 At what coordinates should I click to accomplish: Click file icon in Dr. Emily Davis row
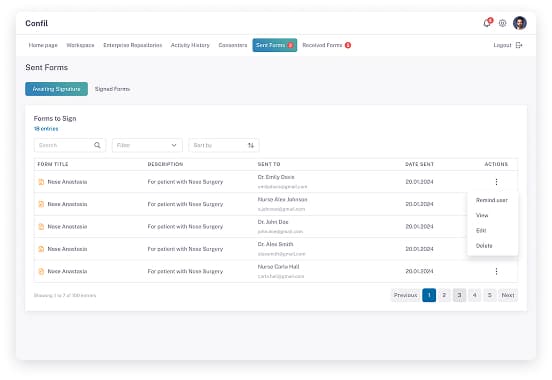pos(41,182)
